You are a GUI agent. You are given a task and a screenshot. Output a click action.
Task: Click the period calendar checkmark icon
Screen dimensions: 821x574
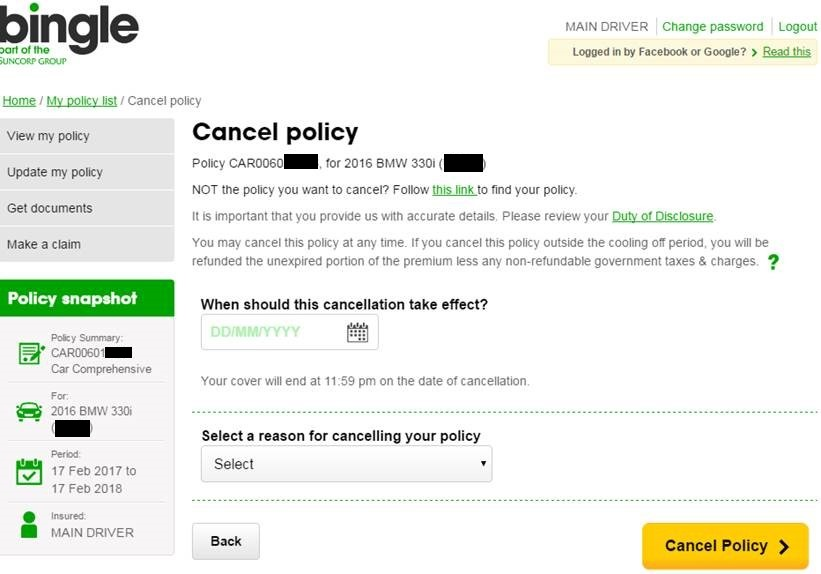[29, 471]
